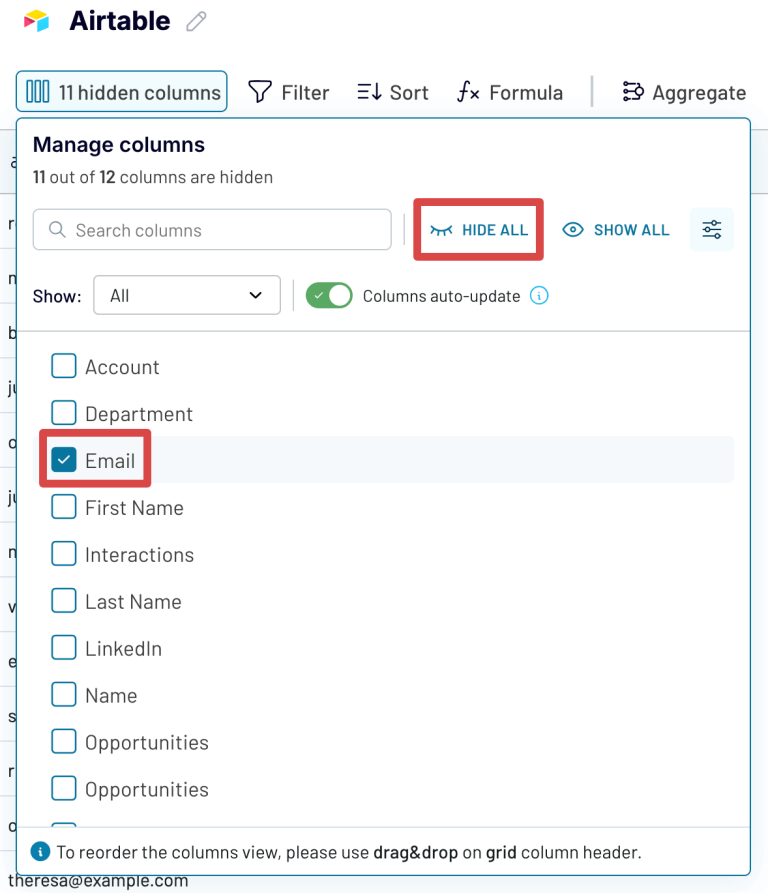Uncheck the Email column checkbox
Screen dimensions: 768x893
63,460
